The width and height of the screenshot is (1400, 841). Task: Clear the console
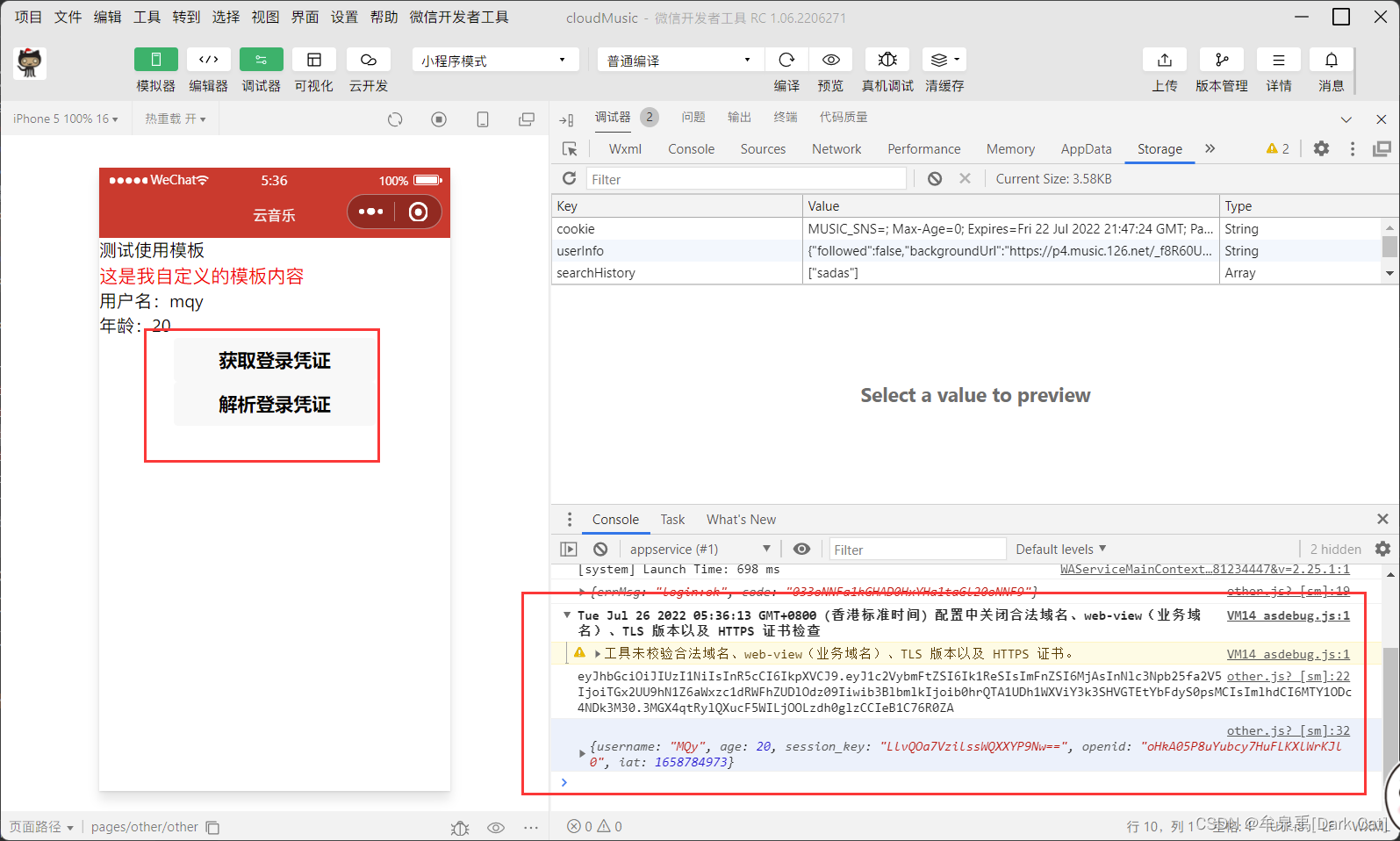coord(600,549)
